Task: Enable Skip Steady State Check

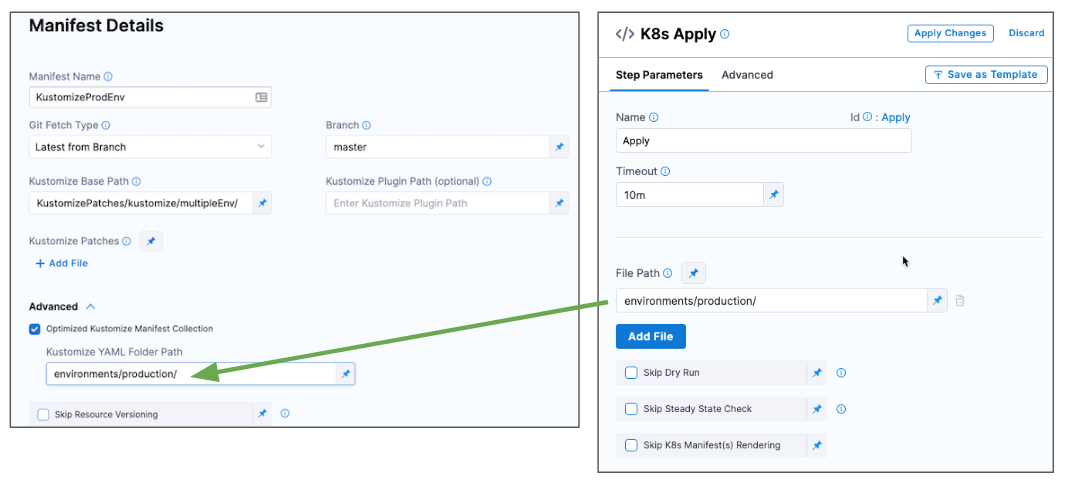Action: 631,409
